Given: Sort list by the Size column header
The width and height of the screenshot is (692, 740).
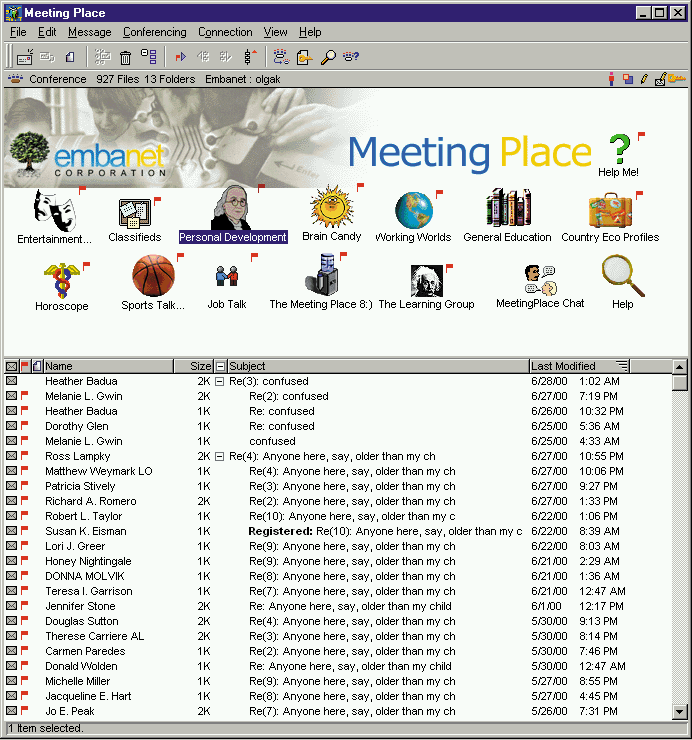Looking at the screenshot, I should pyautogui.click(x=194, y=366).
